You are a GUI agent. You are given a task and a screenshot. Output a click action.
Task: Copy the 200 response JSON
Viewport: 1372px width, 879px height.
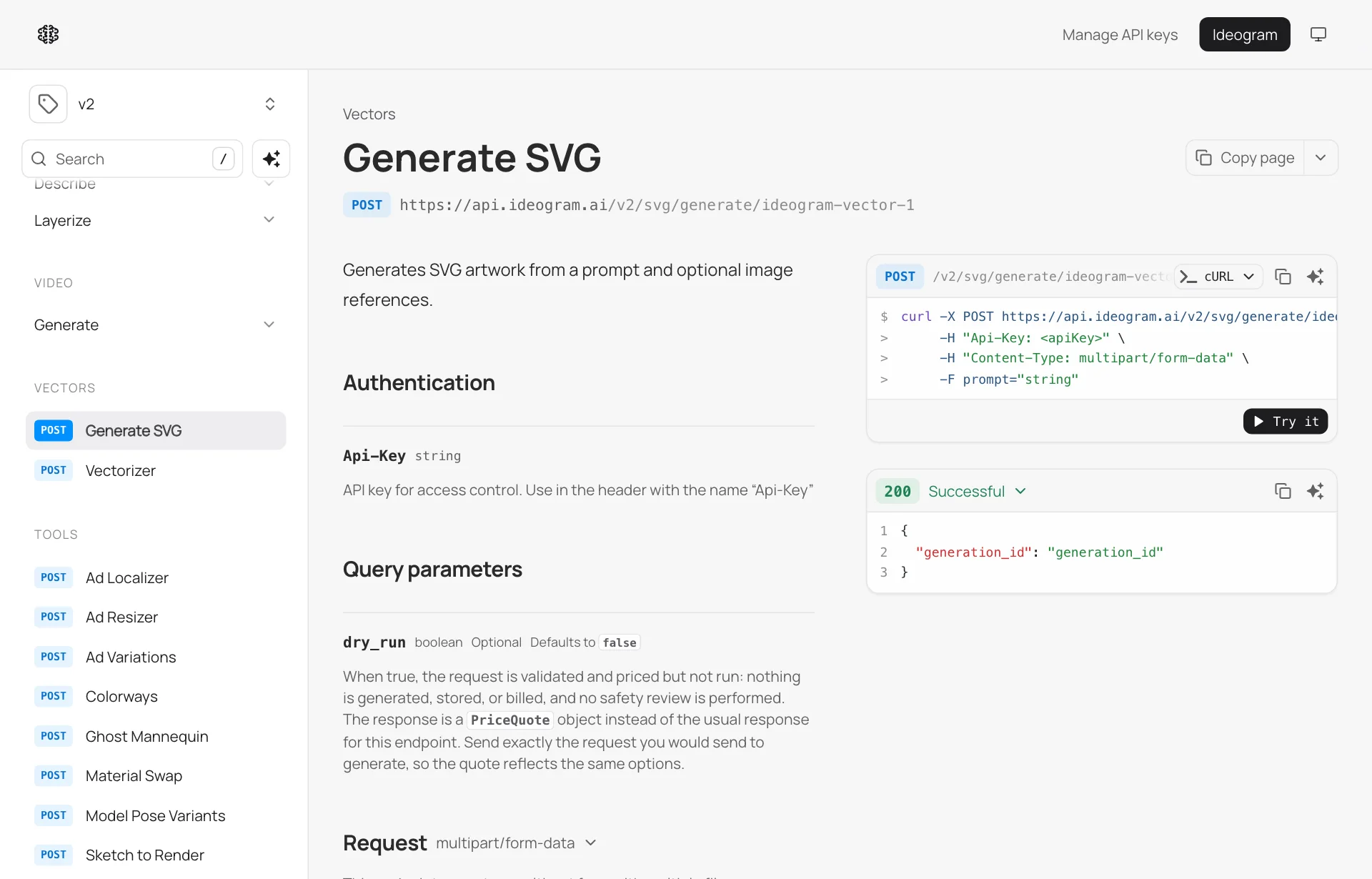pyautogui.click(x=1283, y=491)
